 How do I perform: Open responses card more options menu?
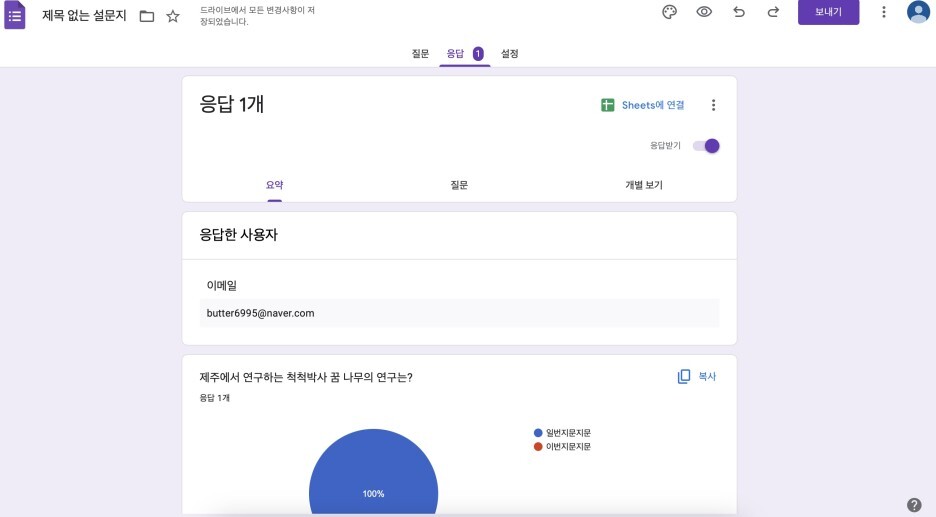click(713, 105)
